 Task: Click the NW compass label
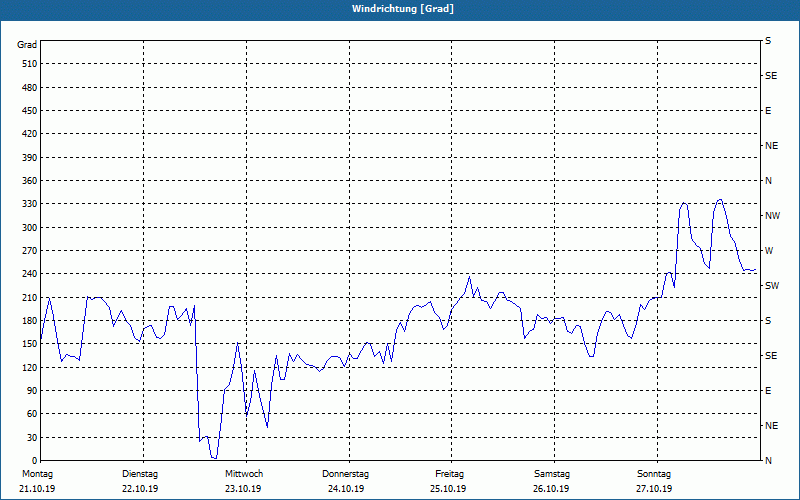tap(772, 216)
